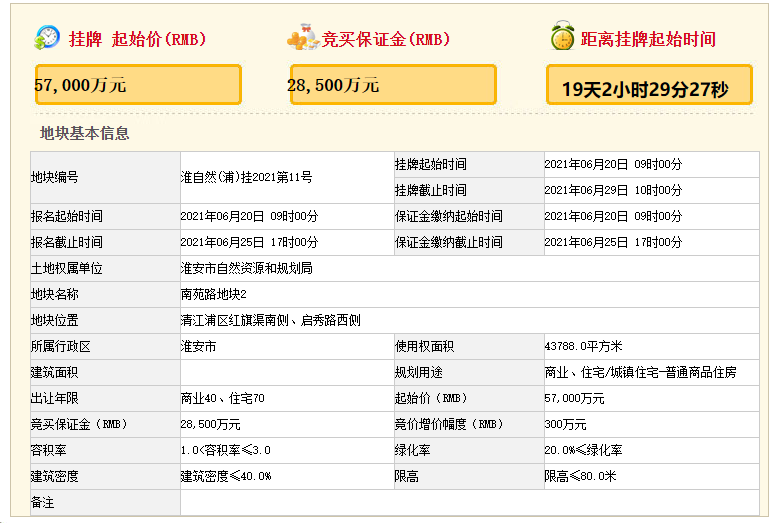Image resolution: width=778 pixels, height=523 pixels.
Task: Click registration deadline value beside 报名截止时间
Action: coord(249,242)
